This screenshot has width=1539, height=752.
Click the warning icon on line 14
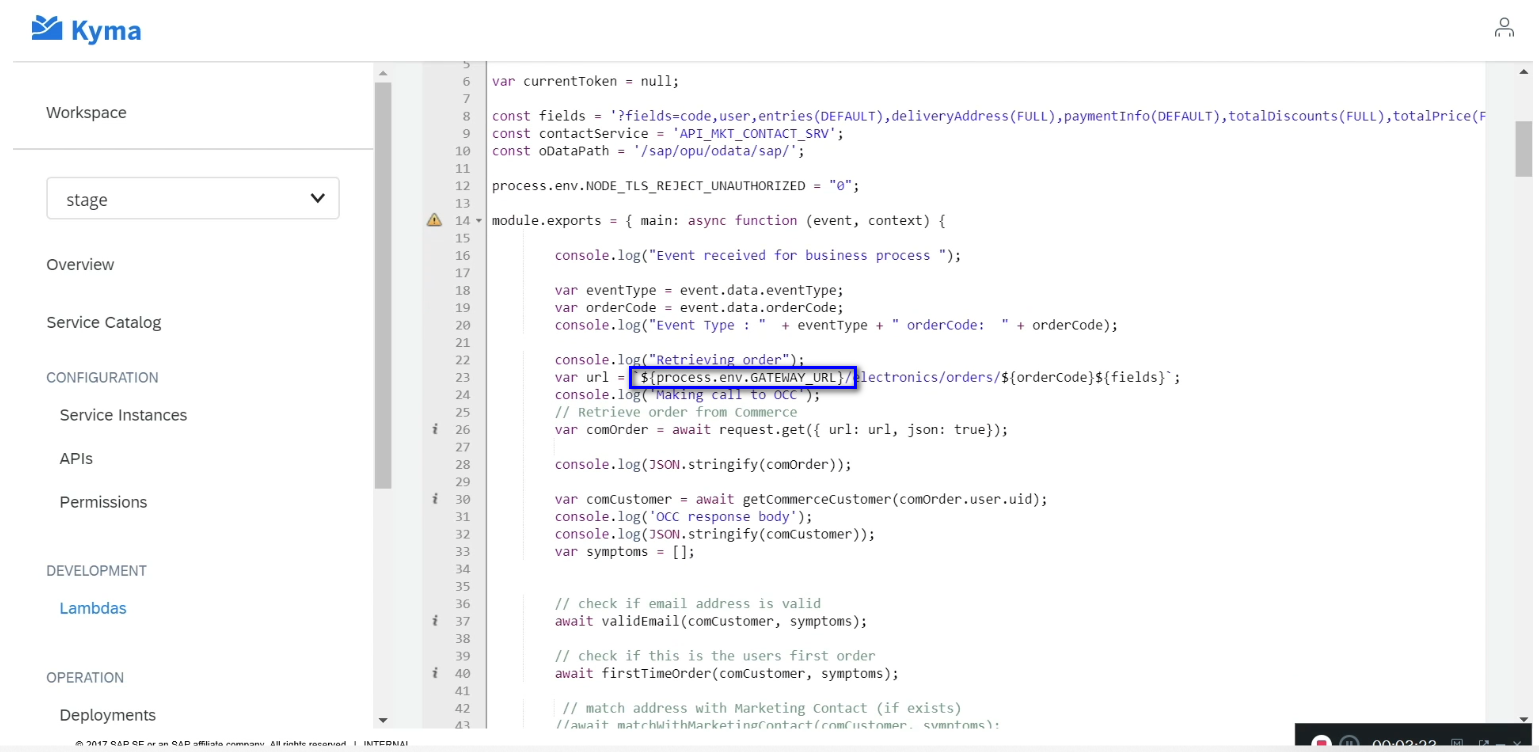click(434, 220)
